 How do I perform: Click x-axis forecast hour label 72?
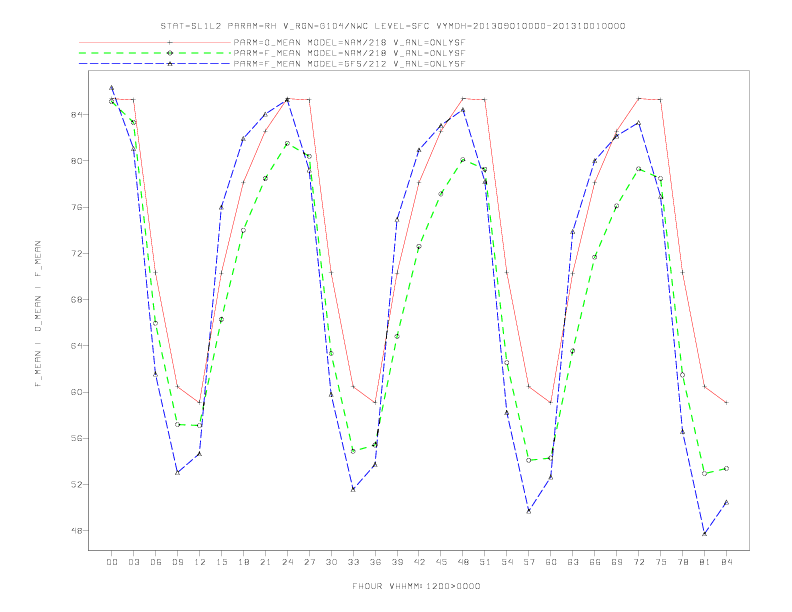click(x=639, y=562)
